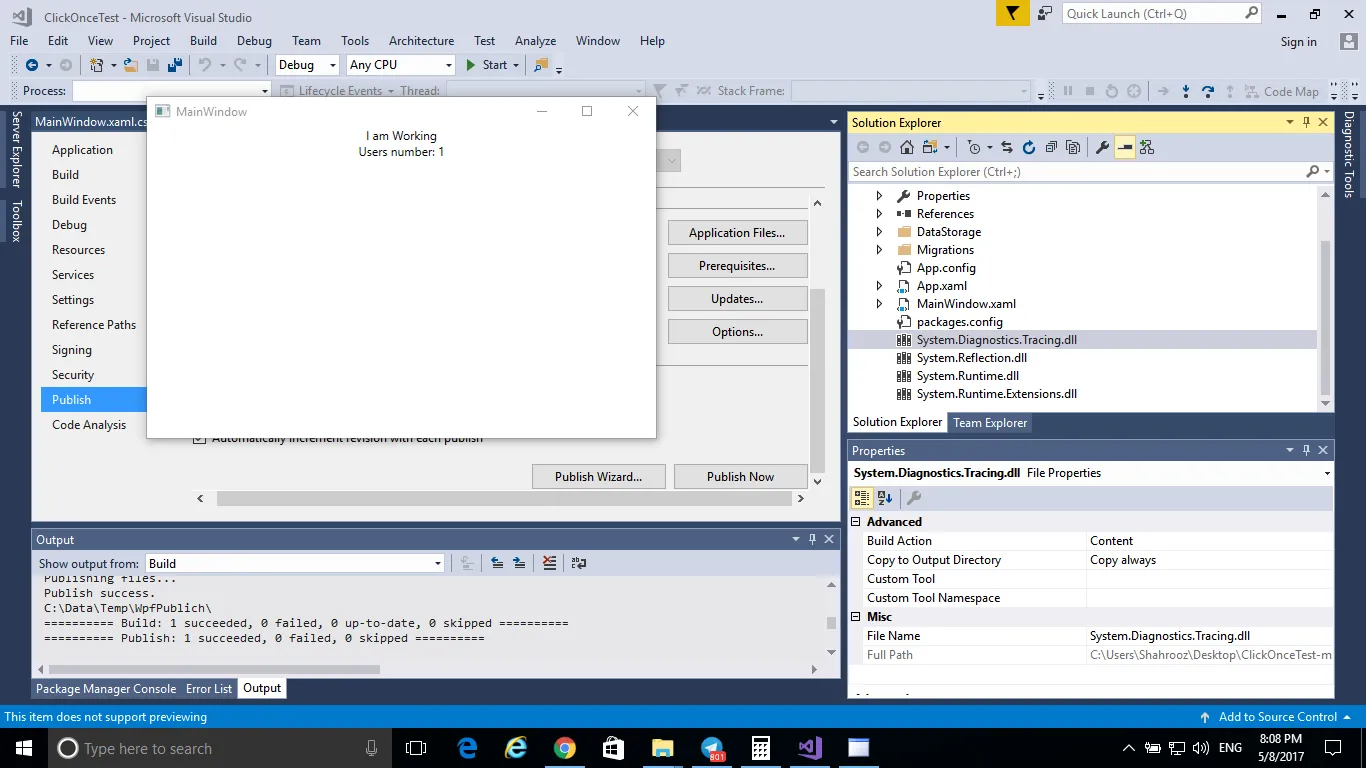The height and width of the screenshot is (768, 1366).
Task: Toggle word wrap in the Output panel
Action: 579,563
